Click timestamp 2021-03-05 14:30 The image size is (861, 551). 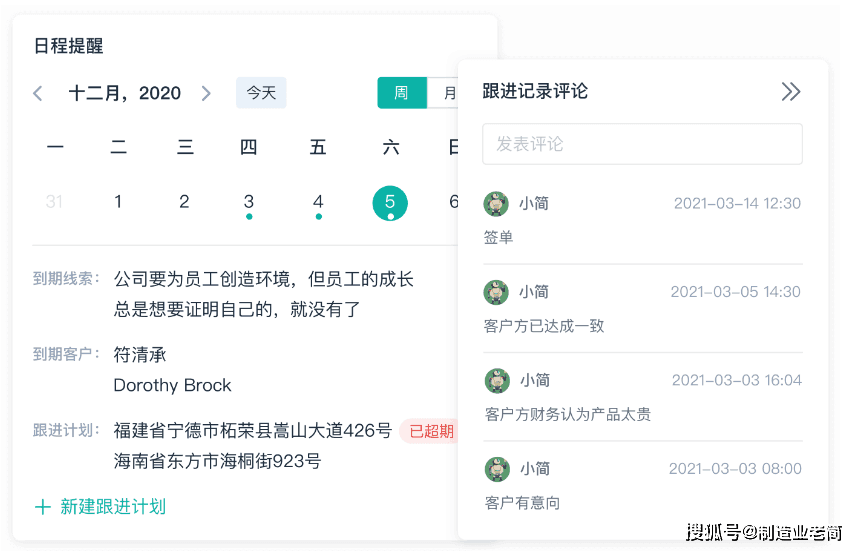(x=736, y=292)
